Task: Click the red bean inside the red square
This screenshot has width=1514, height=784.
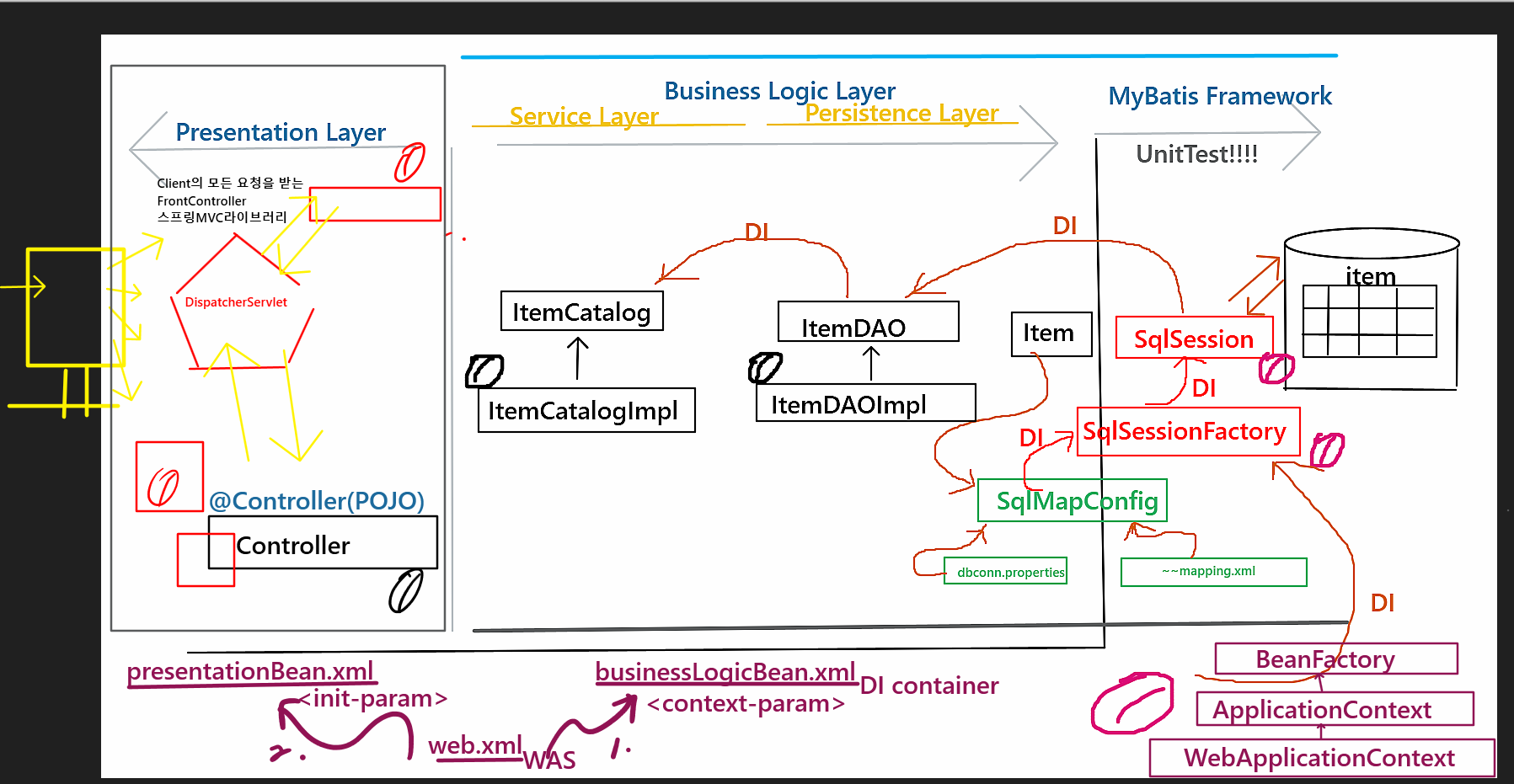Action: pyautogui.click(x=163, y=487)
